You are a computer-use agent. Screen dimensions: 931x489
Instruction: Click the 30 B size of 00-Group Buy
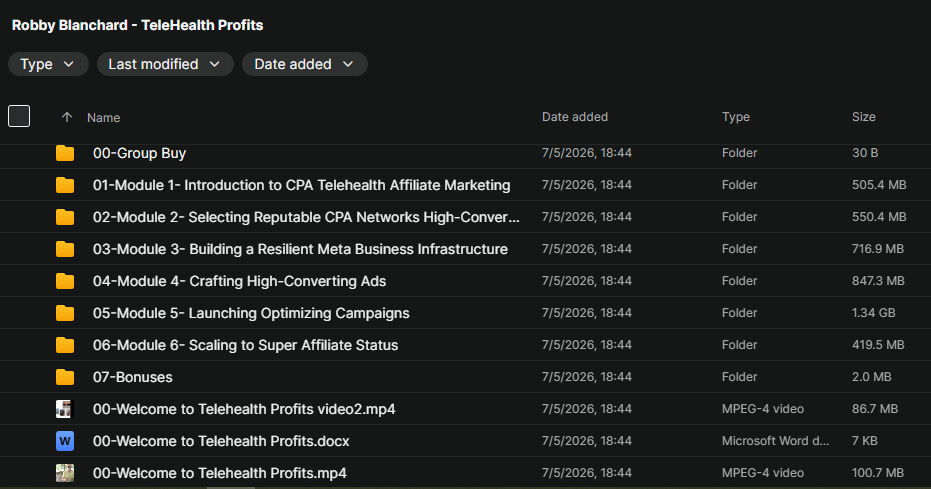click(x=864, y=153)
